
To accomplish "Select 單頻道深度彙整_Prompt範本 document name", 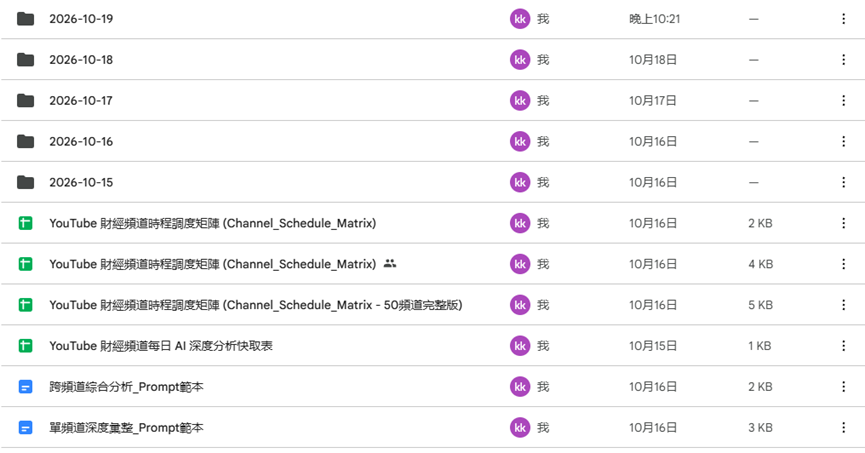I will pyautogui.click(x=126, y=427).
